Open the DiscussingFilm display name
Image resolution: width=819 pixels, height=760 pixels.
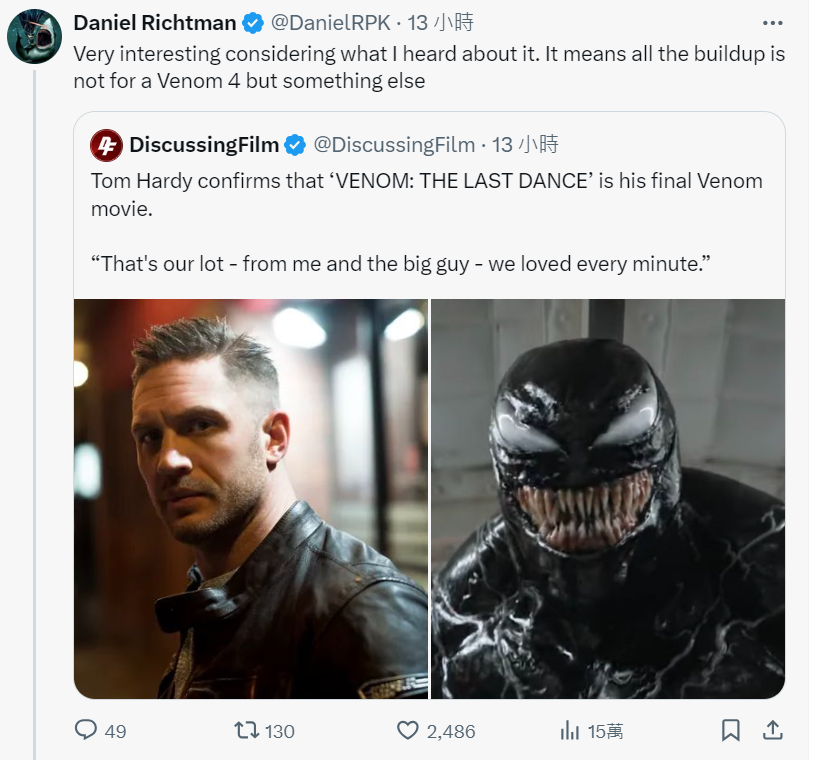click(204, 145)
